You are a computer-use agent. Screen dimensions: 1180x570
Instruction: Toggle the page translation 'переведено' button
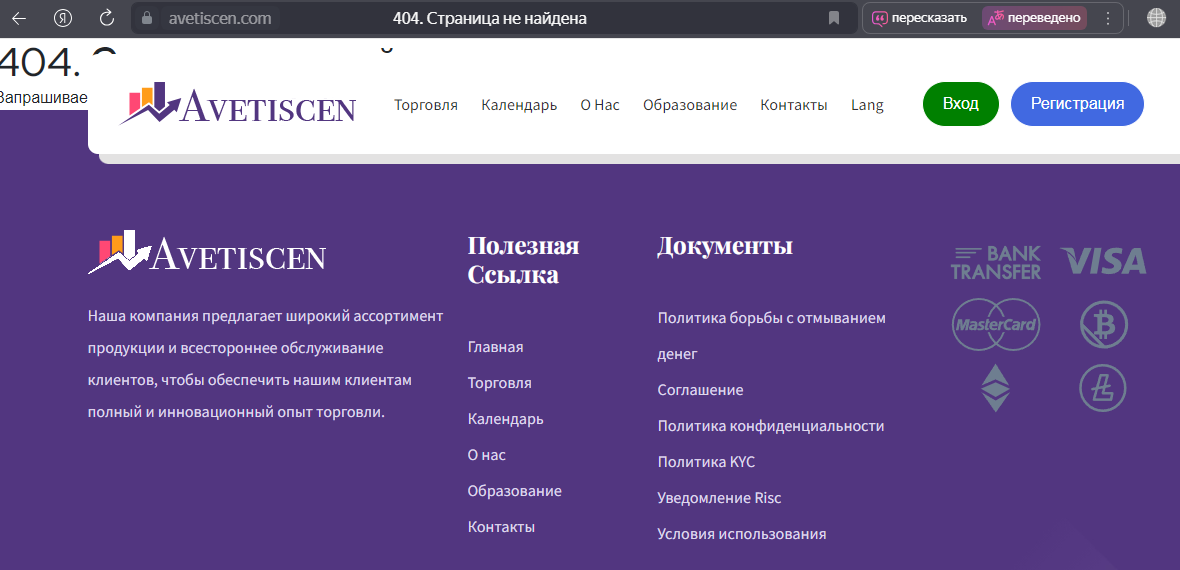click(1034, 18)
